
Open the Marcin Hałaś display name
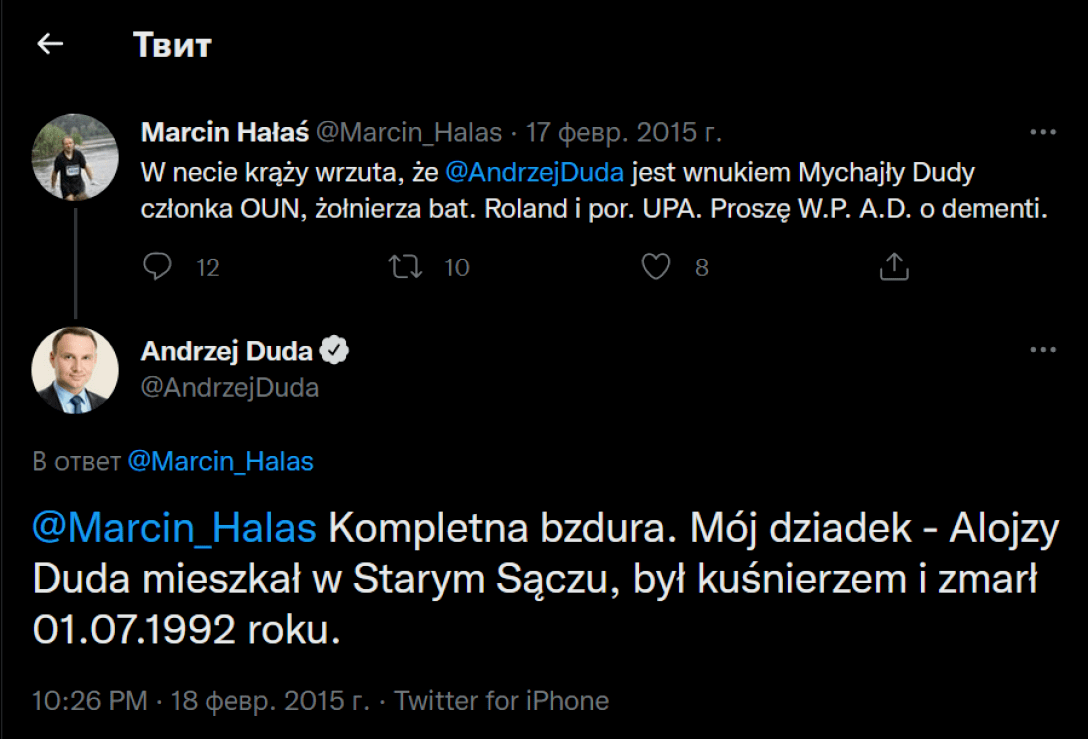(225, 132)
